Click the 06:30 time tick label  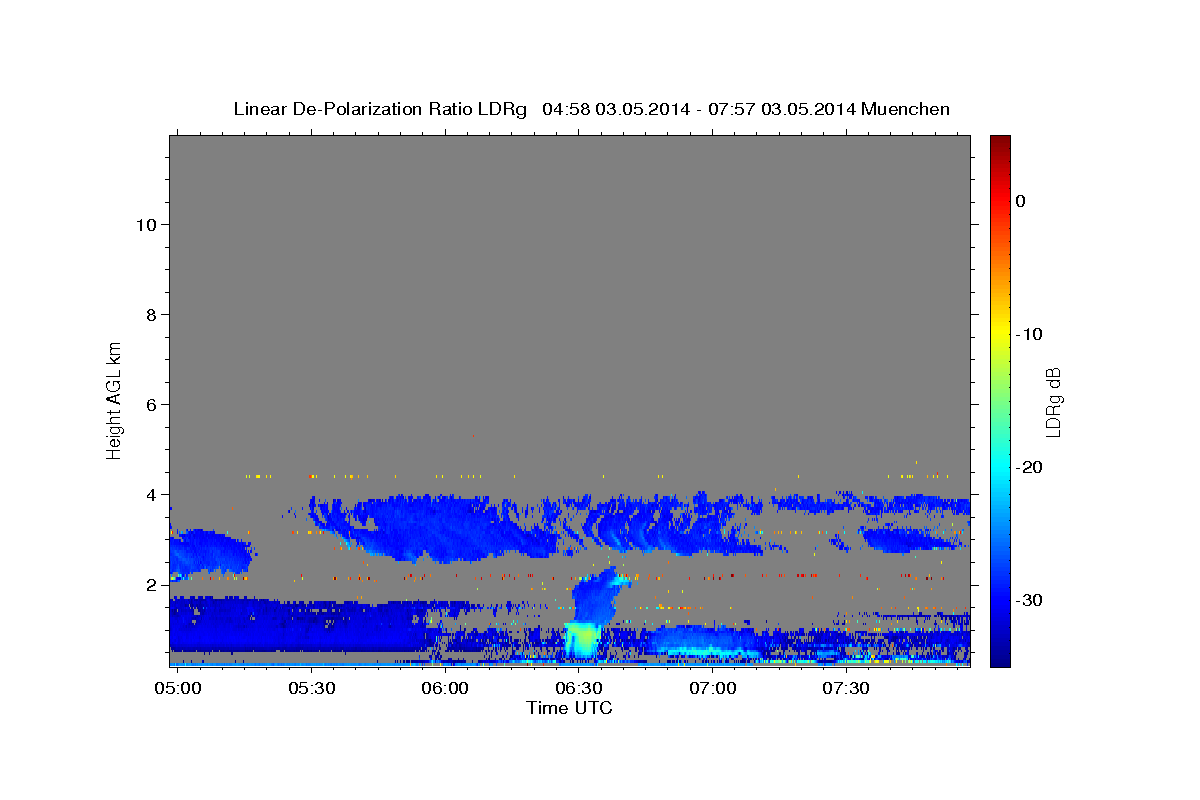578,689
